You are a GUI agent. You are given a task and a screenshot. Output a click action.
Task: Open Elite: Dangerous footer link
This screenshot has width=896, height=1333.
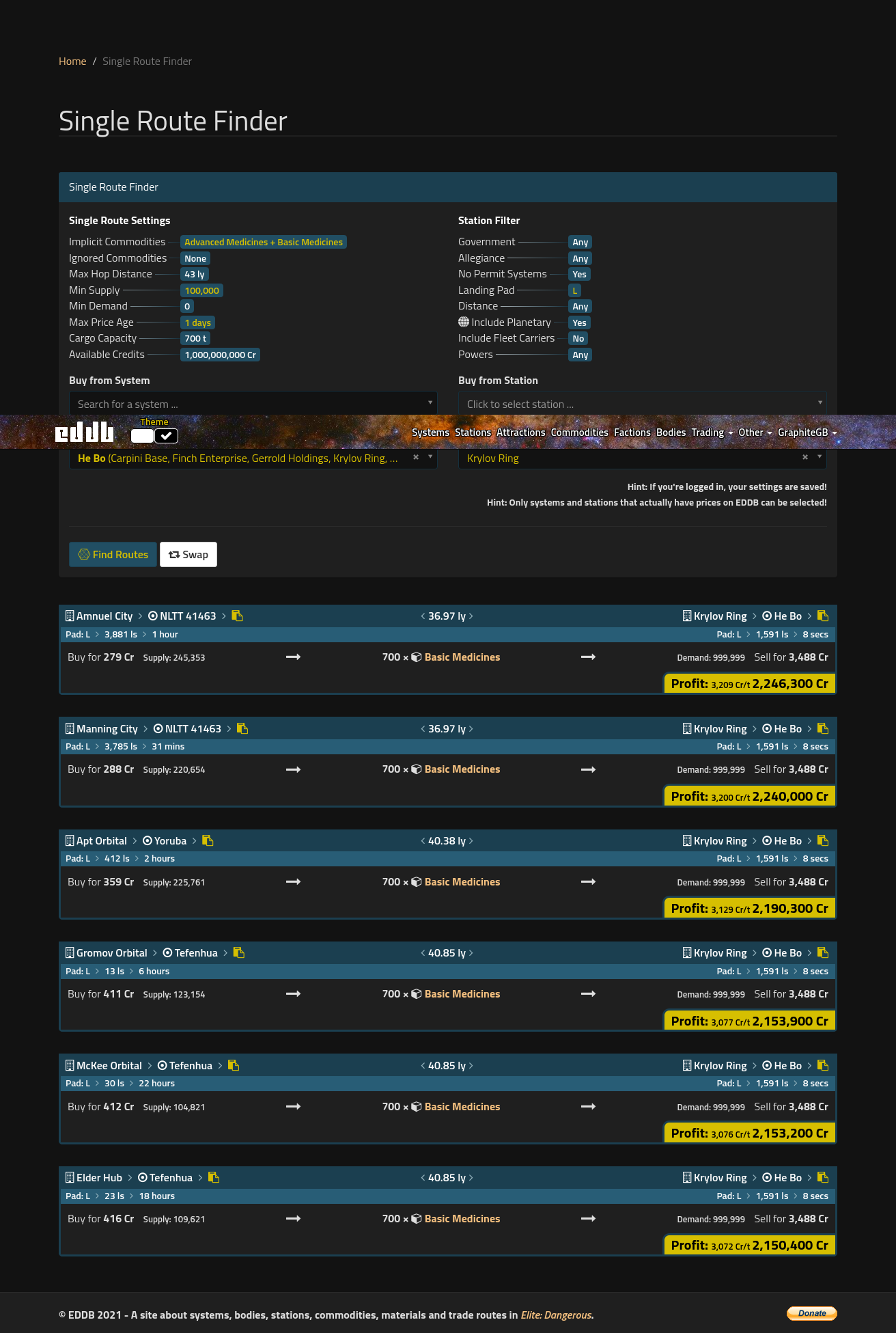(556, 1315)
